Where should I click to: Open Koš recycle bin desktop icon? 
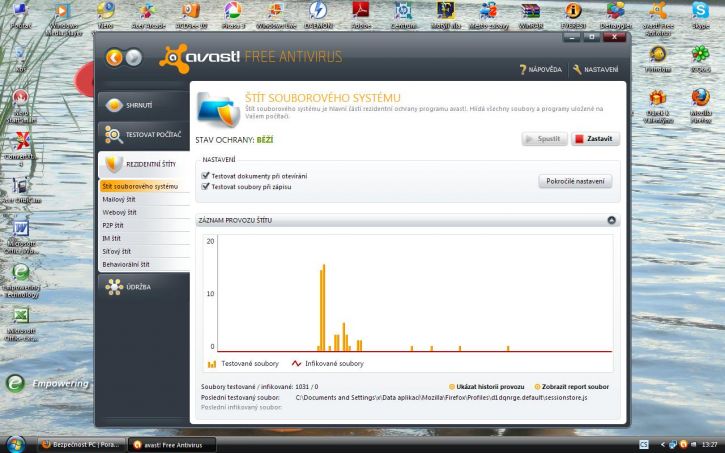[x=20, y=59]
